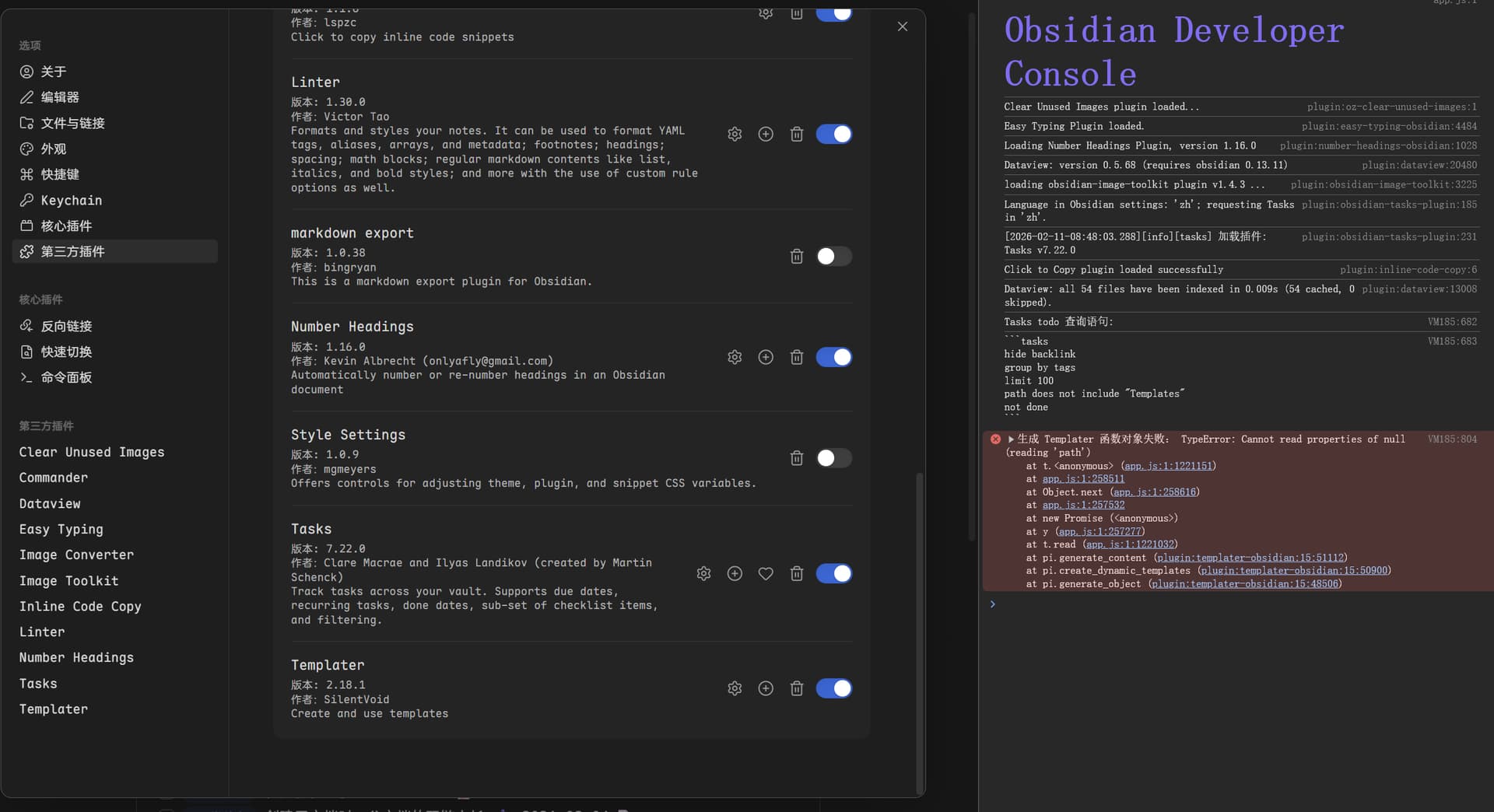Image resolution: width=1494 pixels, height=812 pixels.
Task: Delete Style Settings plugin trash icon
Action: tap(796, 459)
